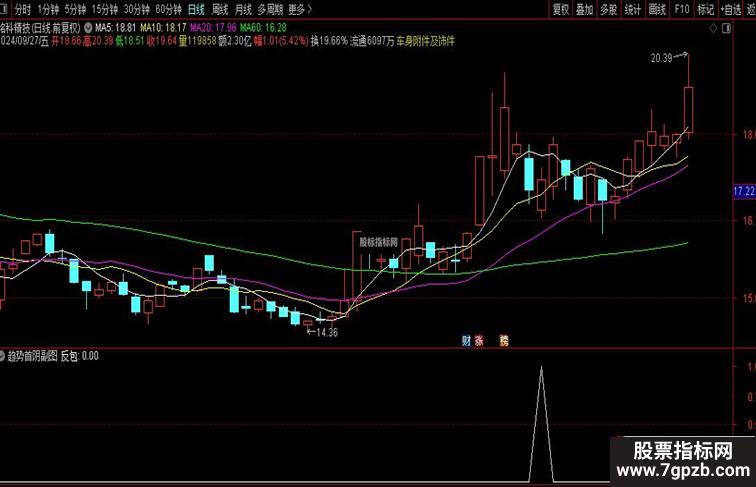
Task: Click the MA60: 16.28 indicator label
Action: (x=263, y=28)
